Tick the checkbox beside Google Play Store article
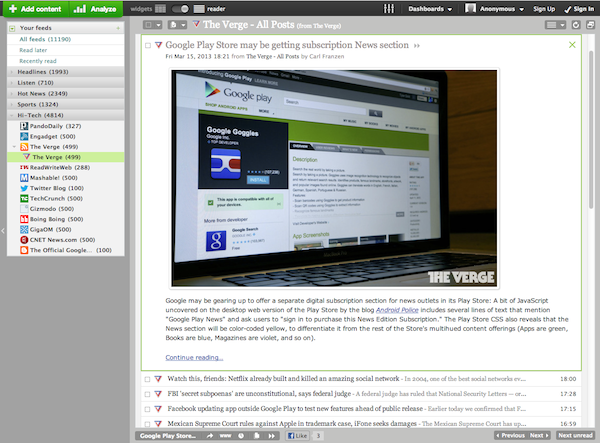The height and width of the screenshot is (443, 600). pyautogui.click(x=148, y=46)
